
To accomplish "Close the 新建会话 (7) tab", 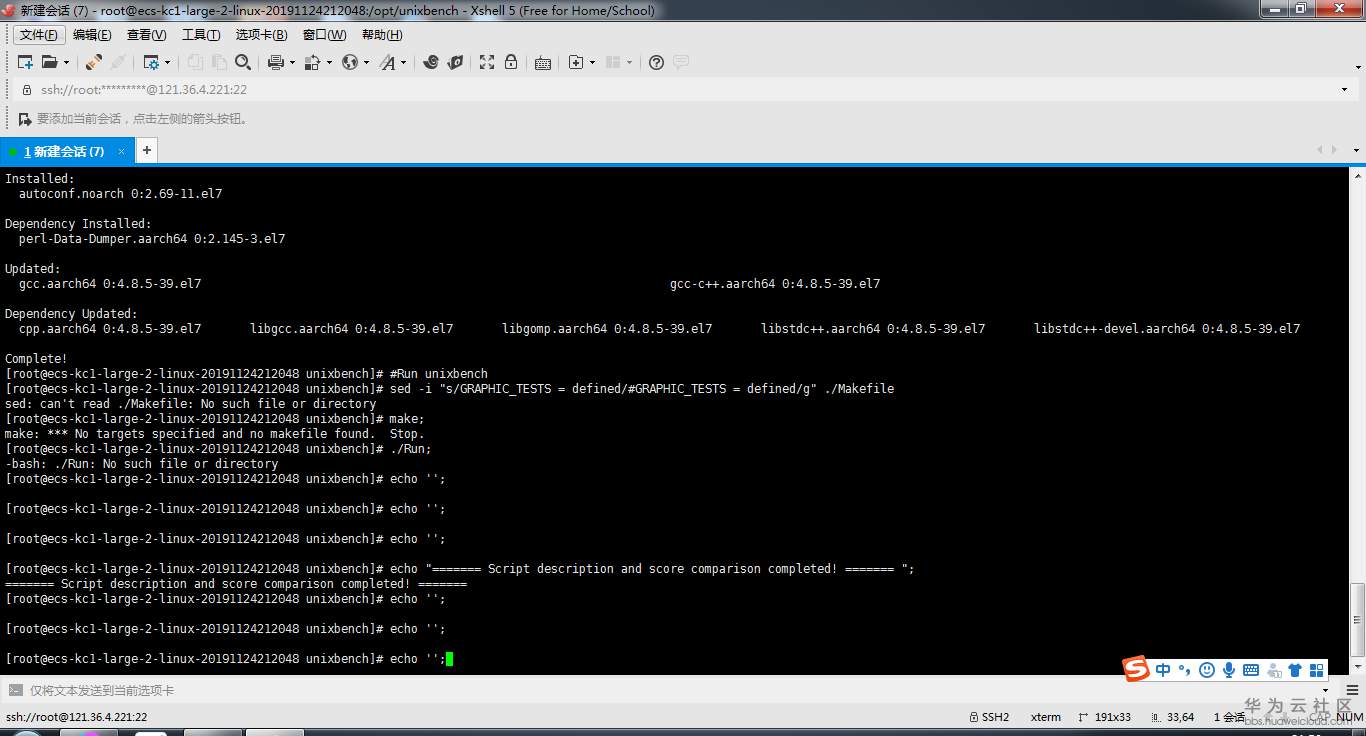I will (122, 151).
